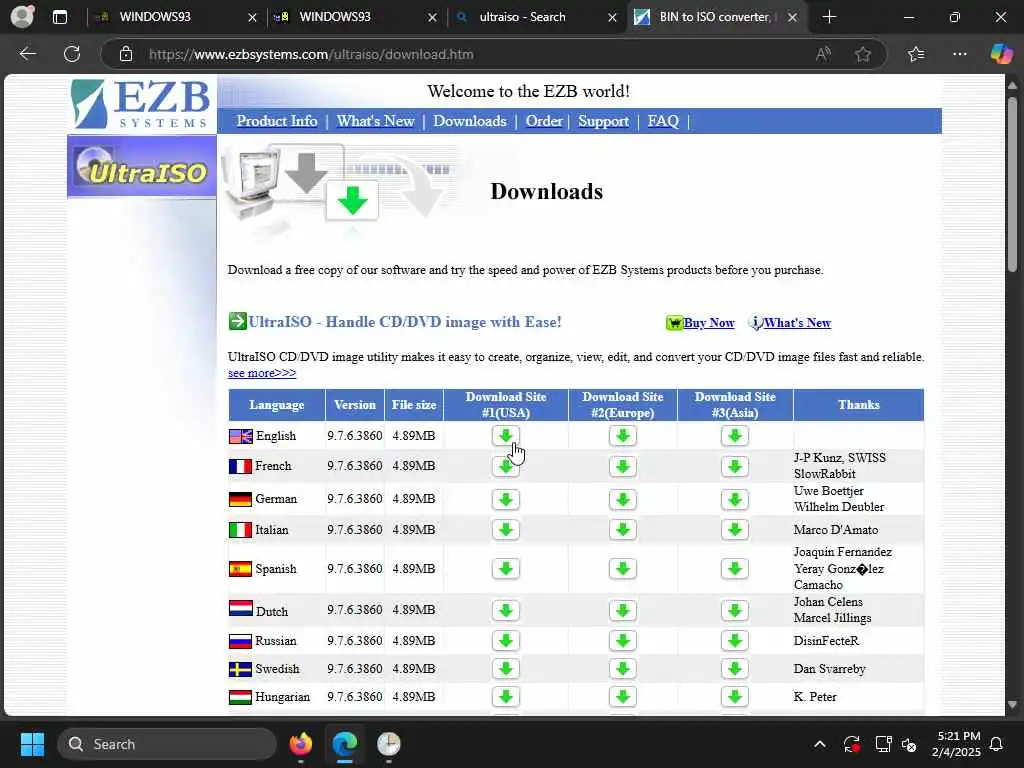Download Spanish version from Asia site

point(735,569)
